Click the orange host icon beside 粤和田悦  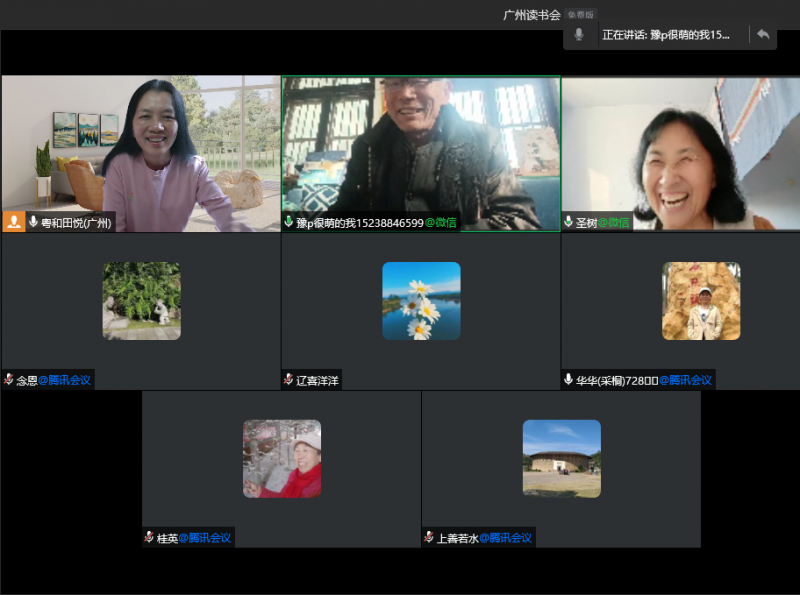click(14, 222)
